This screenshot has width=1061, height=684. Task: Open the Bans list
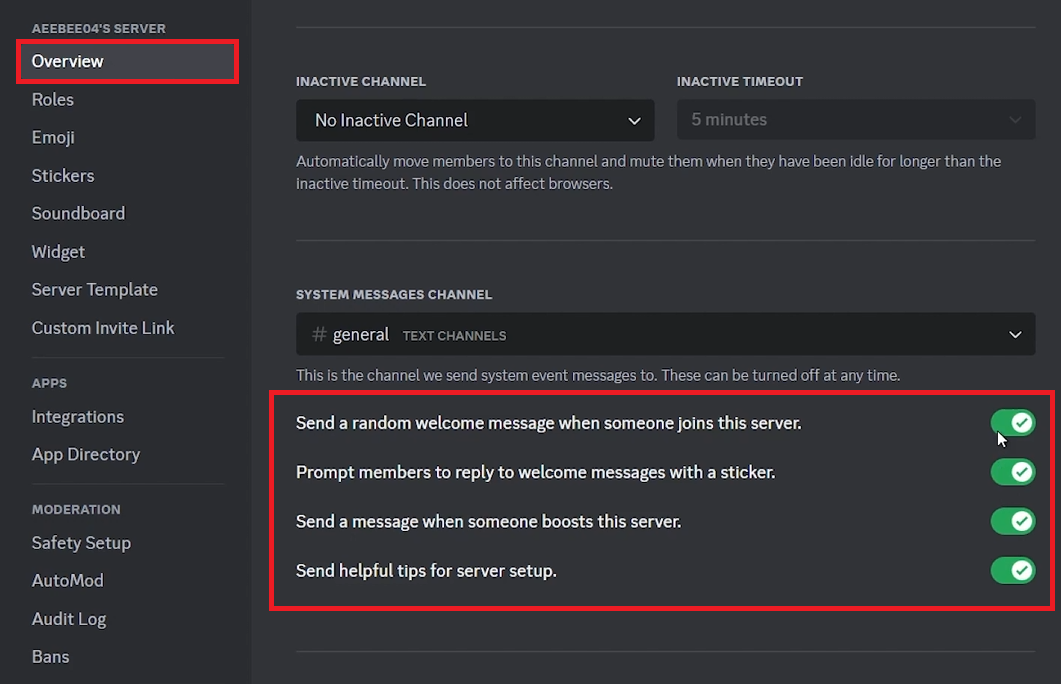pos(51,657)
